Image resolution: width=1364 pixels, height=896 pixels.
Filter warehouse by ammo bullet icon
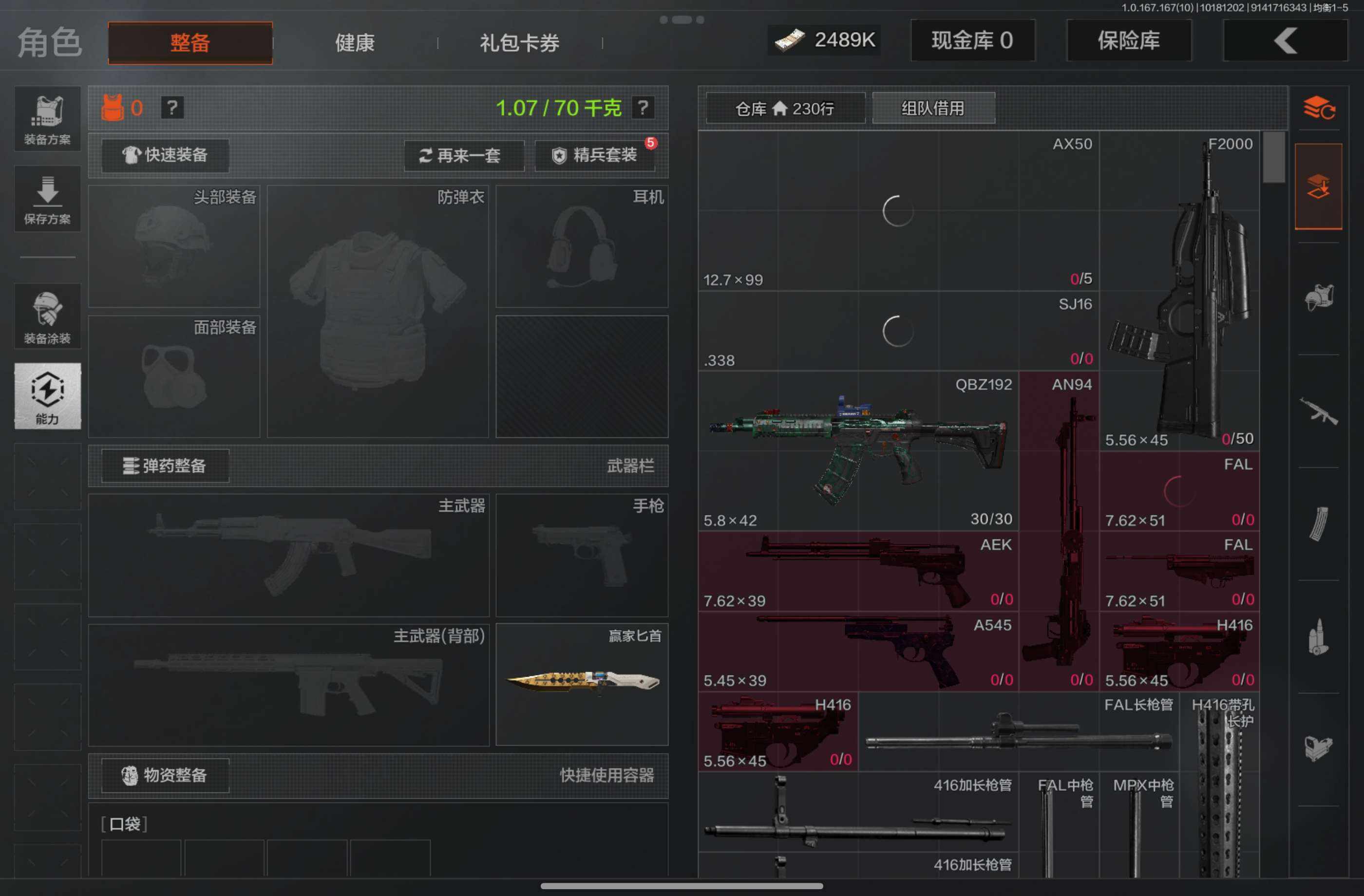pyautogui.click(x=1318, y=636)
